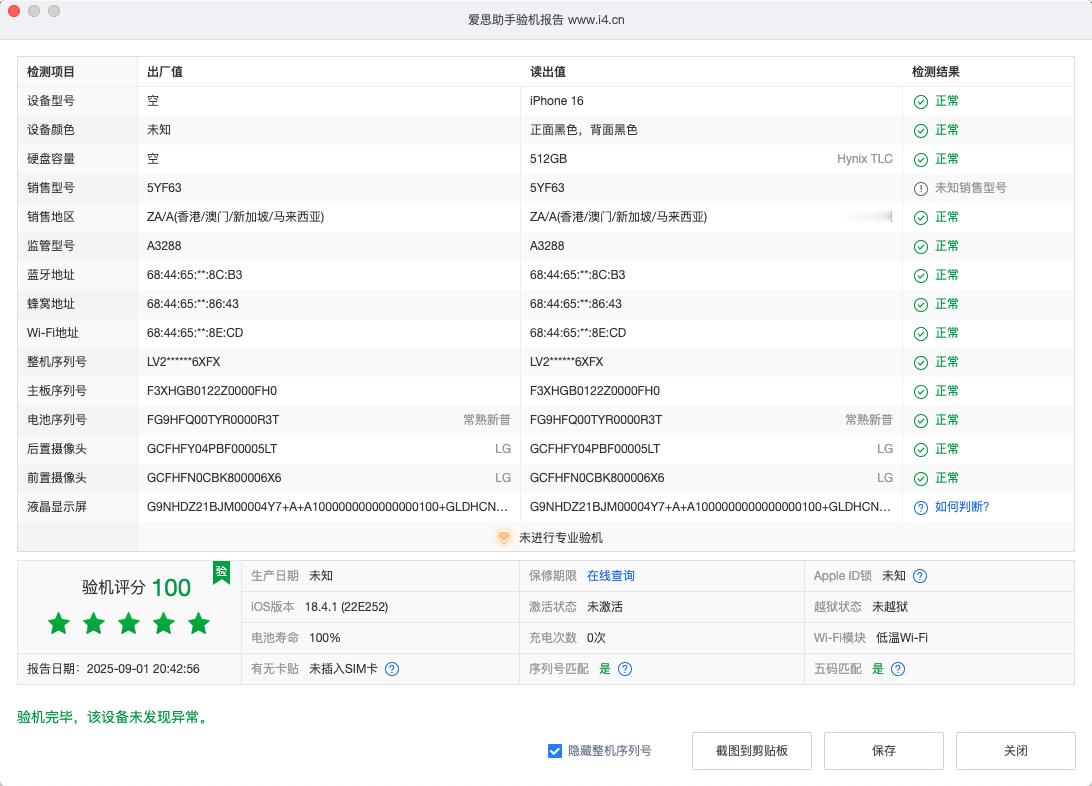
Task: Click the 未知销售型号 result text
Action: pyautogui.click(x=970, y=188)
